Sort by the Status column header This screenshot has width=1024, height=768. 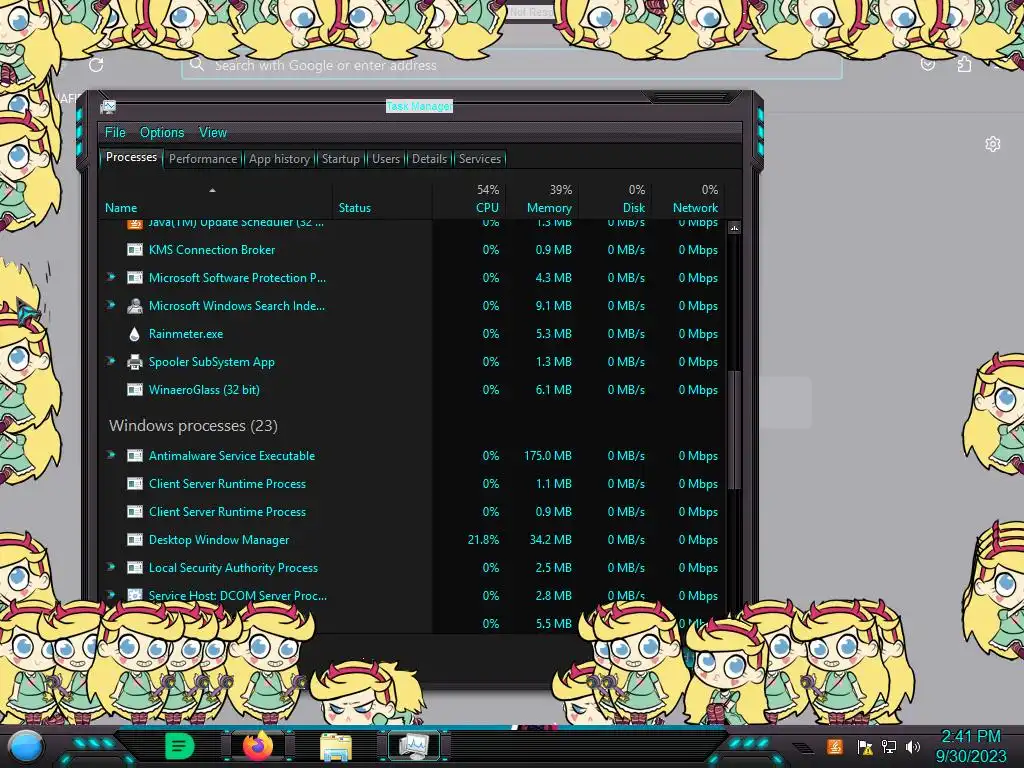pos(382,200)
